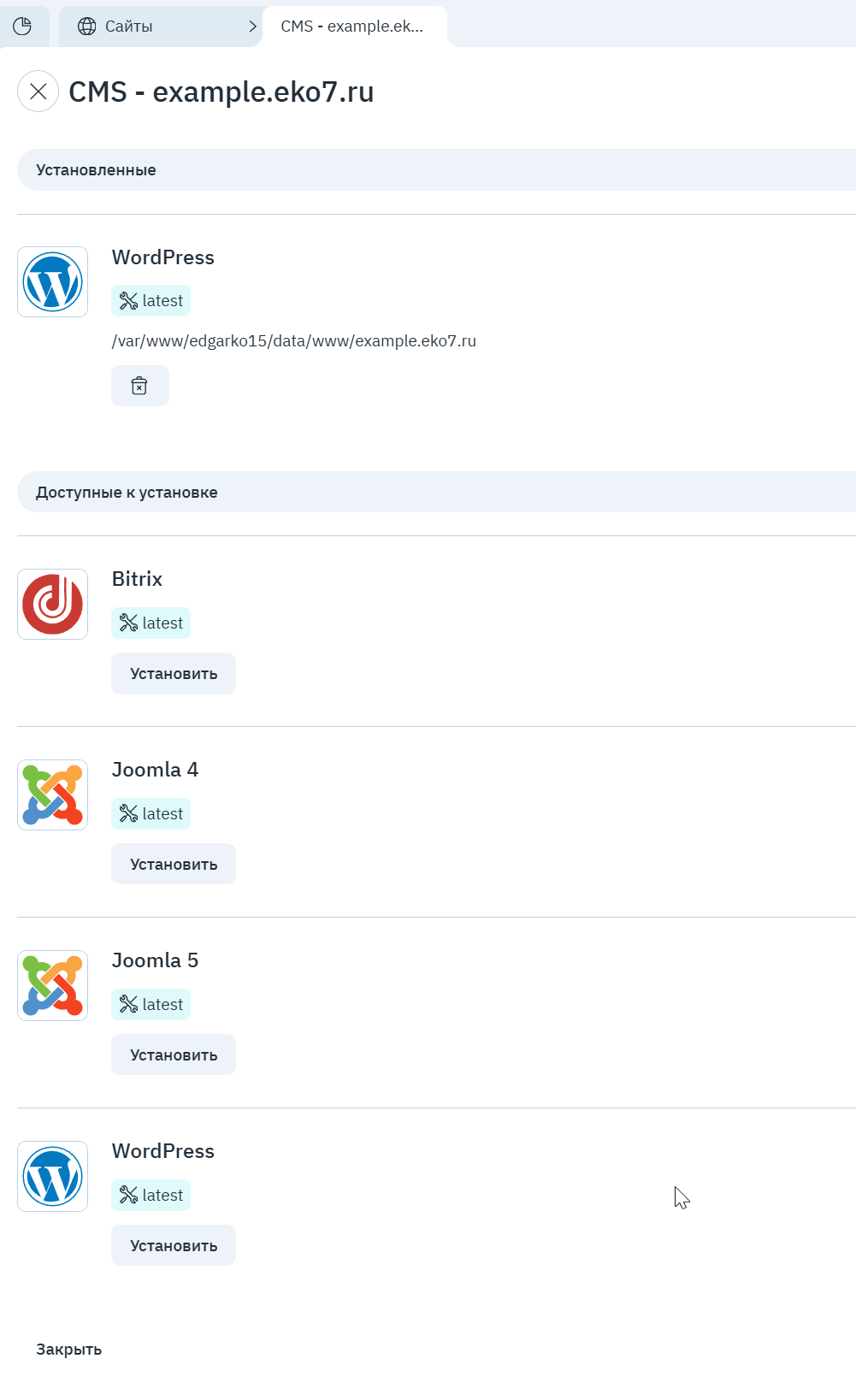Click the globe icon in Сайты tab
The image size is (856, 1400).
86,27
